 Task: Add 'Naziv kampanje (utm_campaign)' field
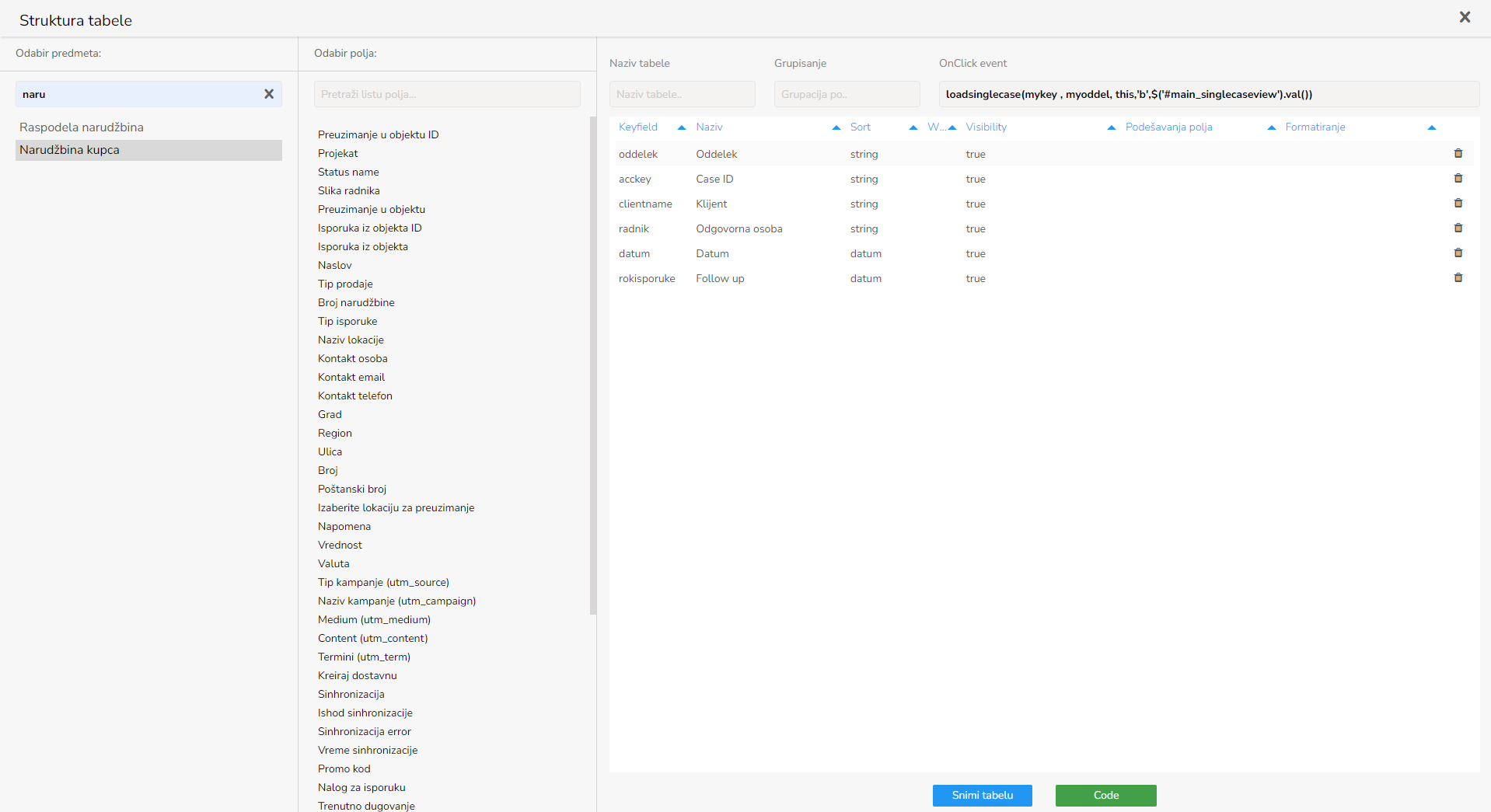point(397,601)
